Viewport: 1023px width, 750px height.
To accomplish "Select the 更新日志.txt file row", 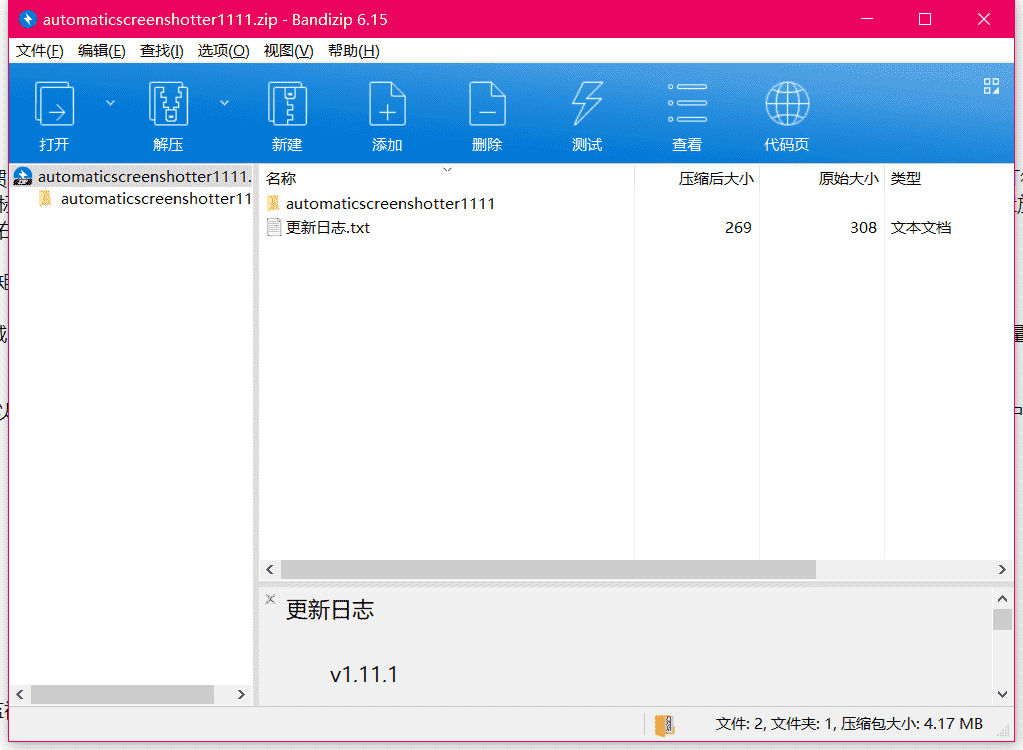I will pos(636,228).
